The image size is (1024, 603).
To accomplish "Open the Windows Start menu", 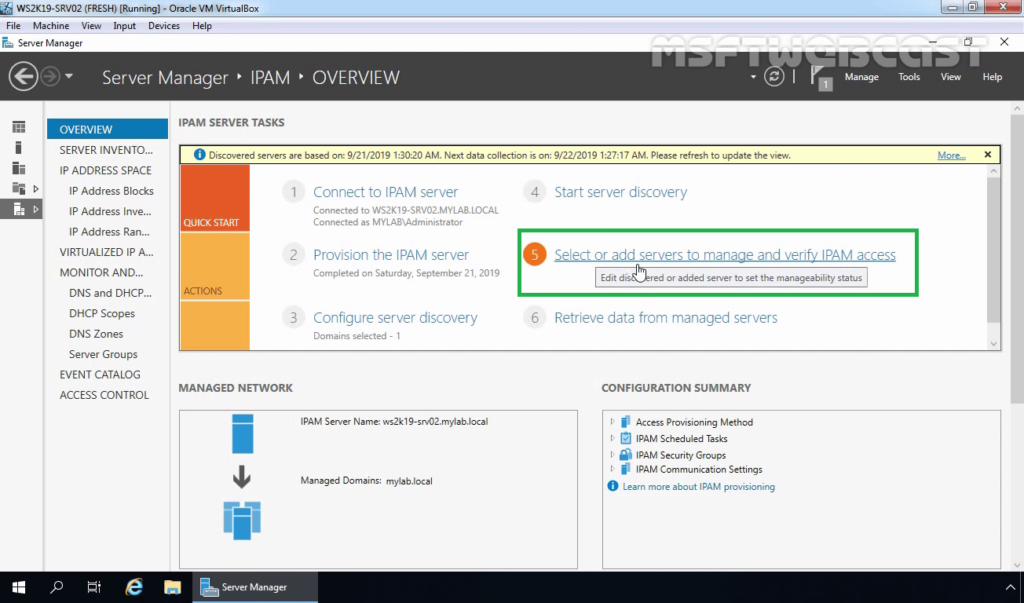I will coord(18,587).
